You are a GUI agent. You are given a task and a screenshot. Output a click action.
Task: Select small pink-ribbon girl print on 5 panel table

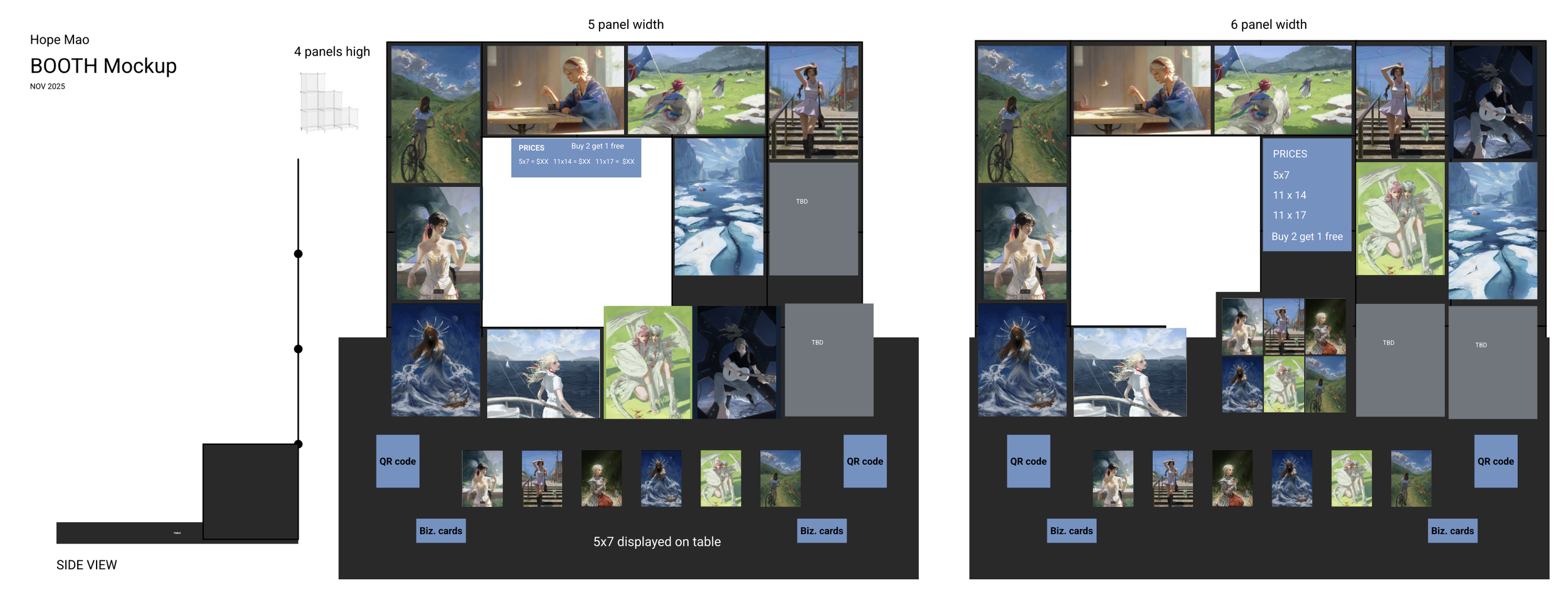(482, 478)
